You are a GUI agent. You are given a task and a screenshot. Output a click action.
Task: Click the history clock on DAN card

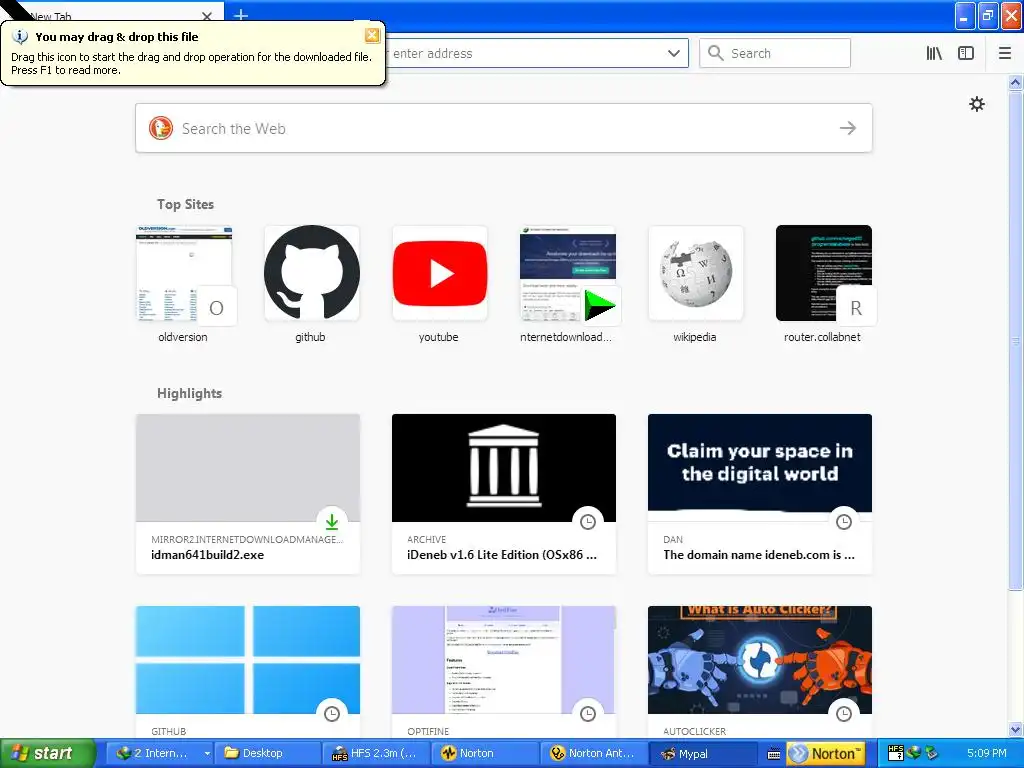(844, 522)
